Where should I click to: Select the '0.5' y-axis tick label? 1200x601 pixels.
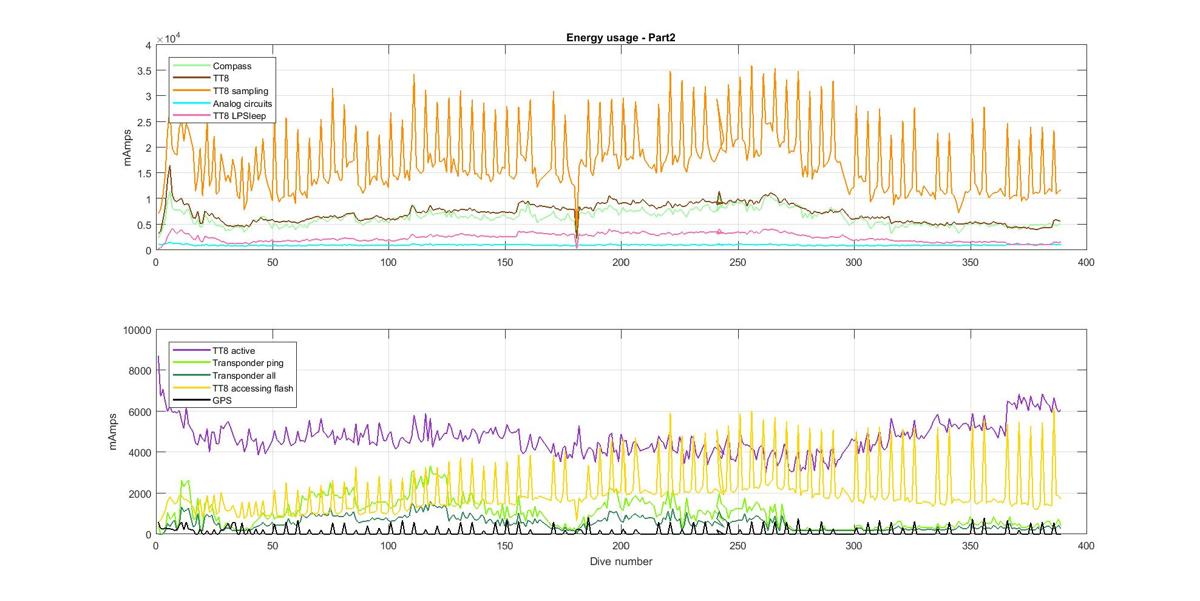click(143, 225)
